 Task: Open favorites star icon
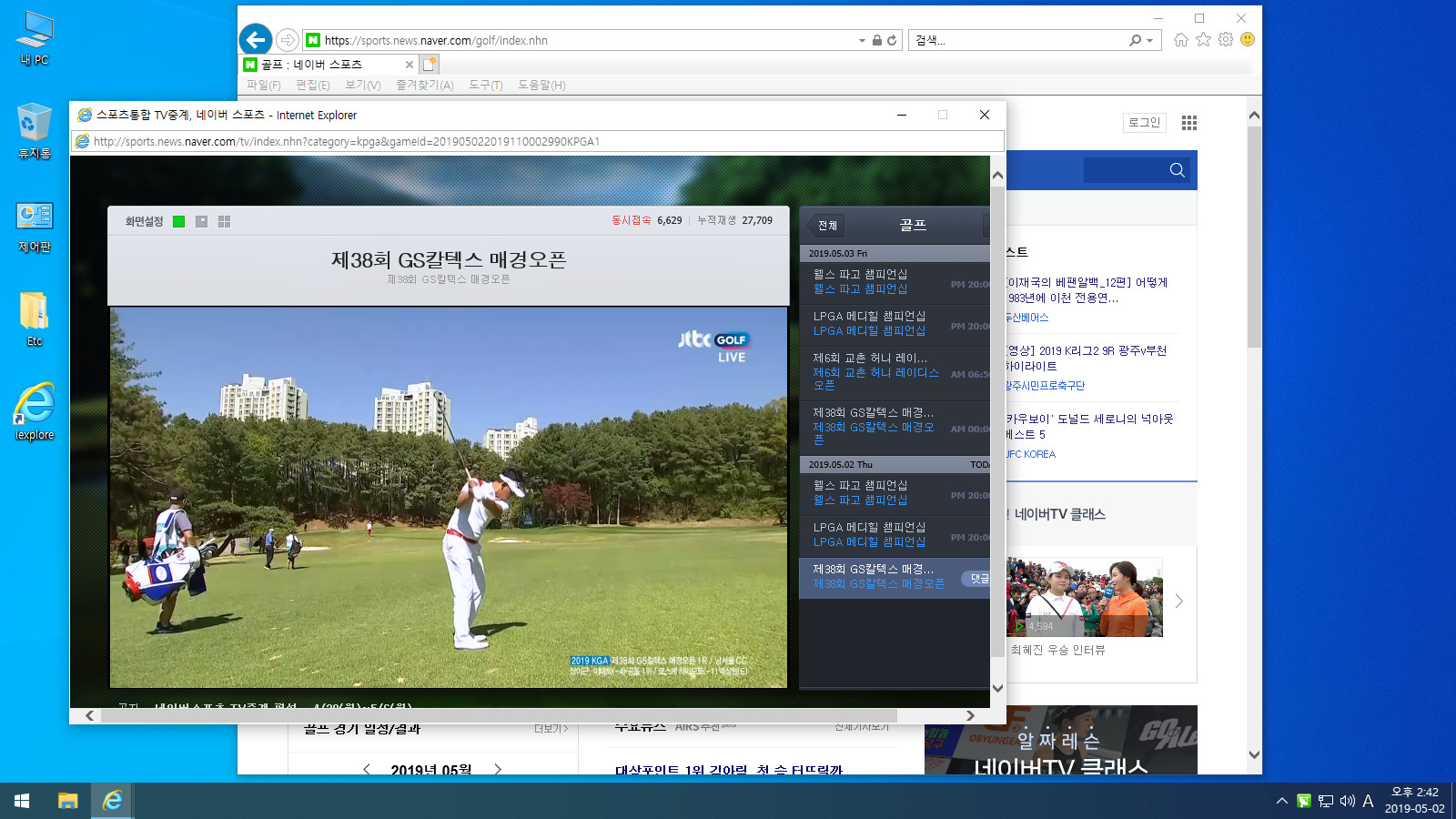(x=1203, y=39)
